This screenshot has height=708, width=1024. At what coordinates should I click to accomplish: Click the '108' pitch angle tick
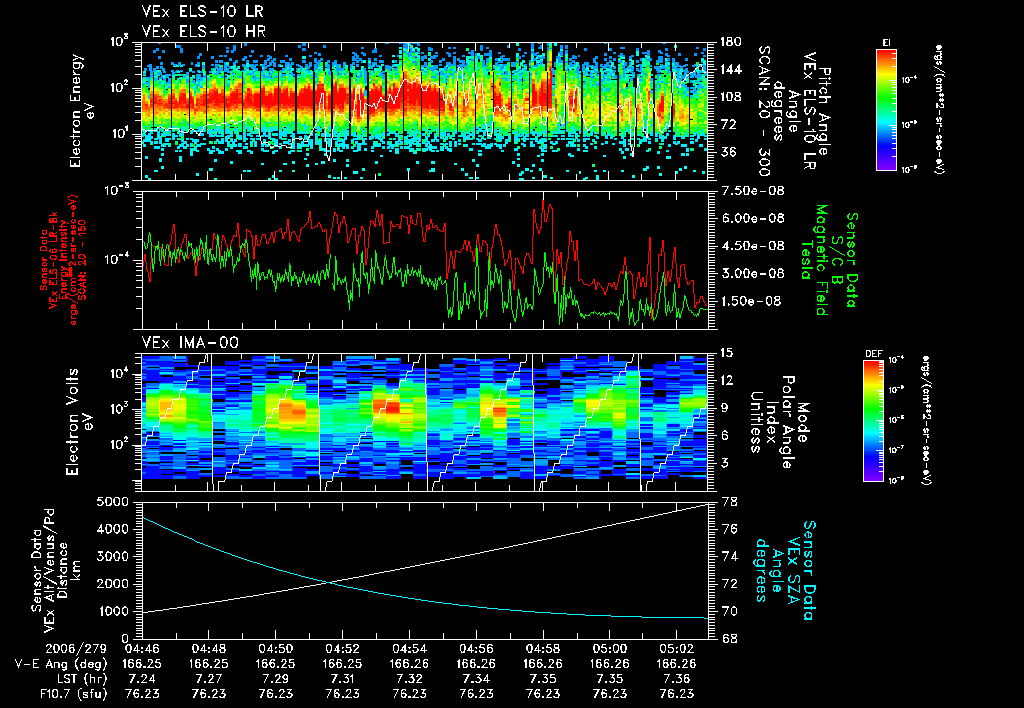tap(730, 97)
